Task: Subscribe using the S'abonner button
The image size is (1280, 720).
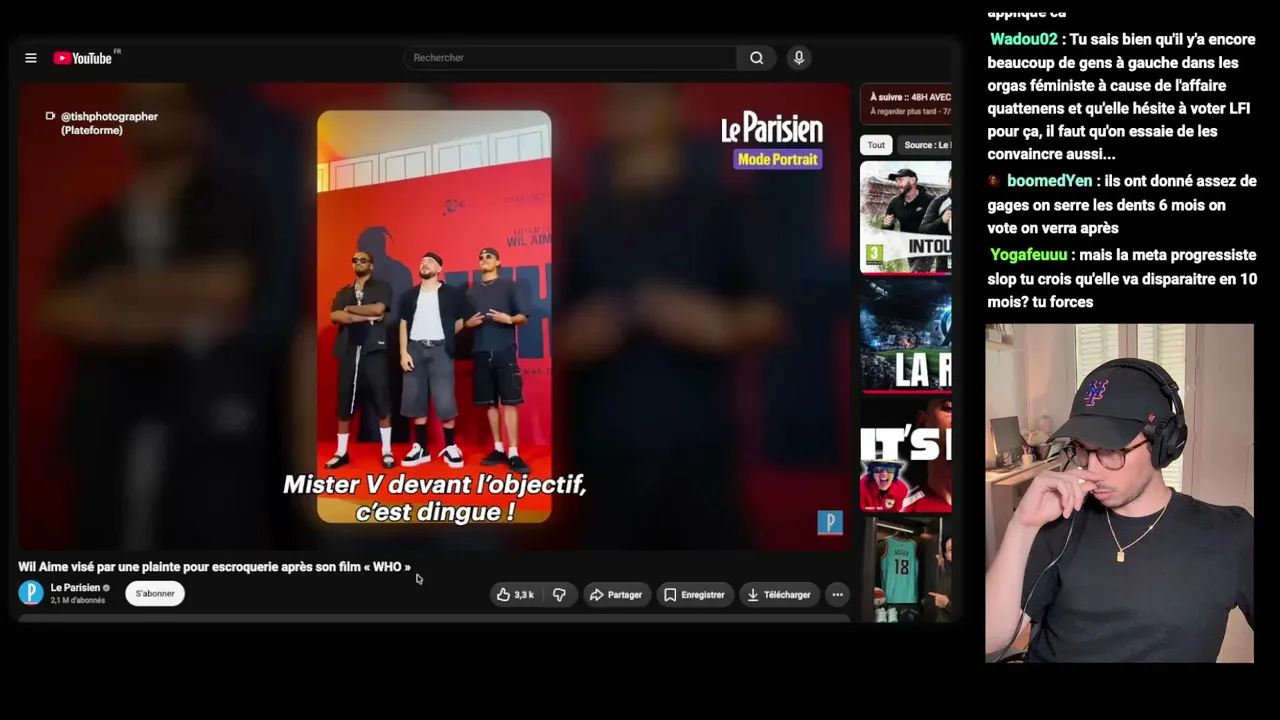Action: coord(155,594)
